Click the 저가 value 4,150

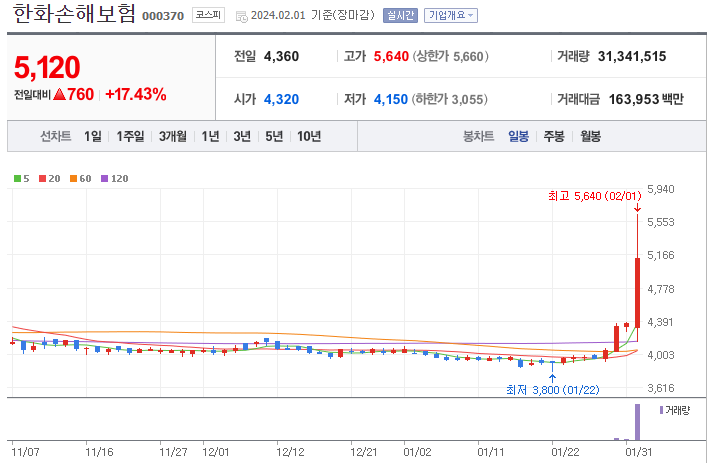391,99
